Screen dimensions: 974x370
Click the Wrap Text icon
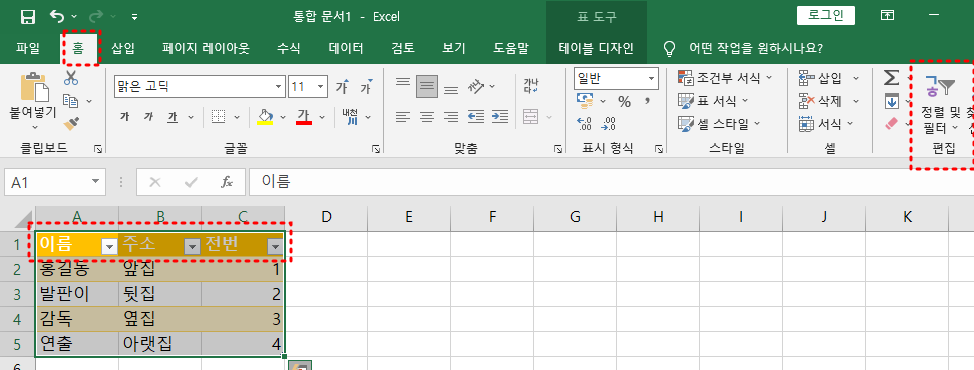pyautogui.click(x=531, y=86)
